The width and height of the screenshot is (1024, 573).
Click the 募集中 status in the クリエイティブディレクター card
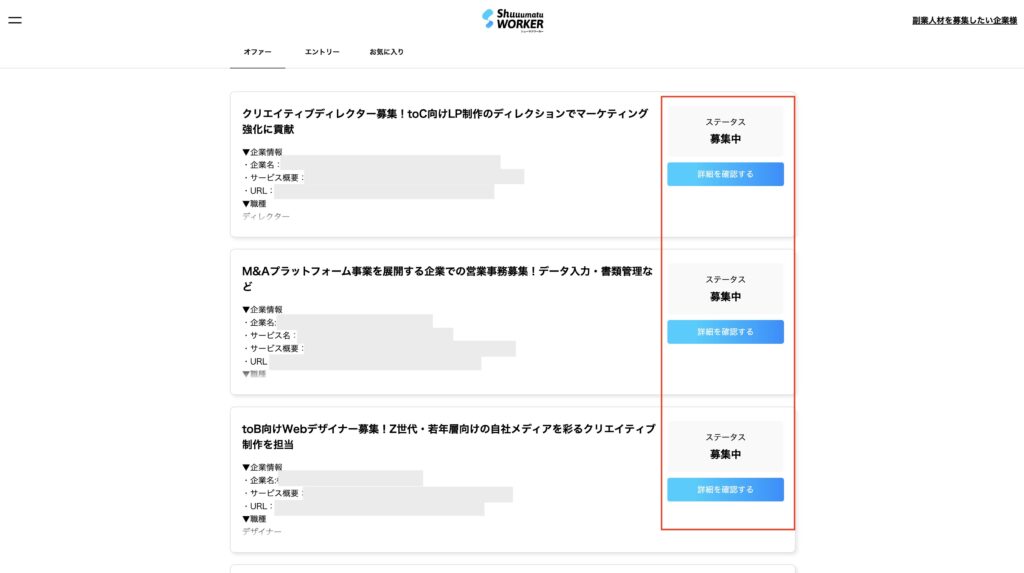(x=725, y=139)
